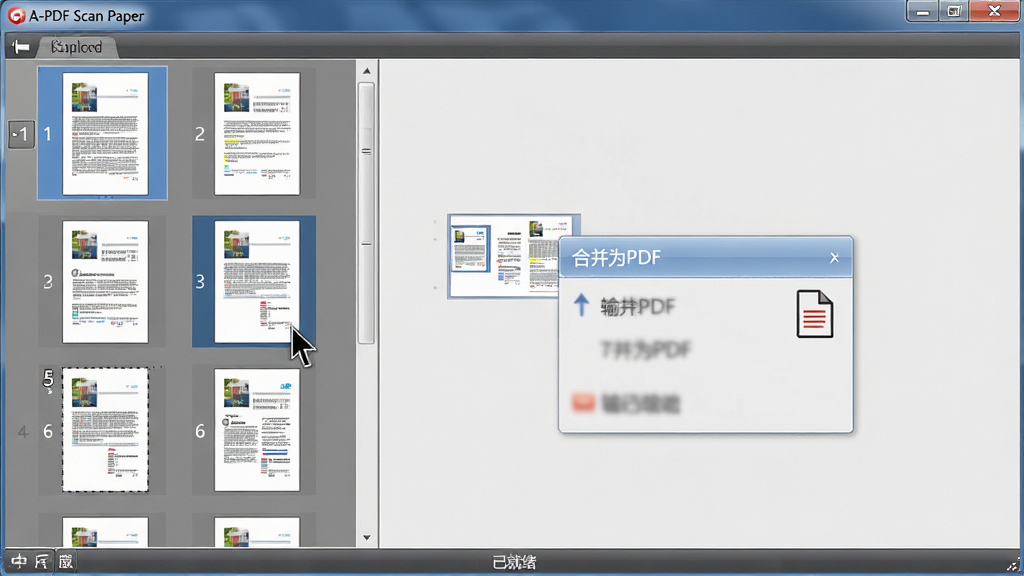Click the 合并为PDF popup title
The height and width of the screenshot is (576, 1024).
tap(616, 258)
